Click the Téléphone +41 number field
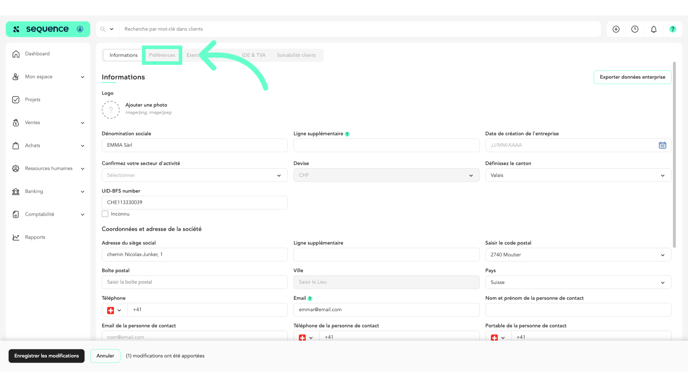Image resolution: width=688 pixels, height=387 pixels. tap(207, 310)
